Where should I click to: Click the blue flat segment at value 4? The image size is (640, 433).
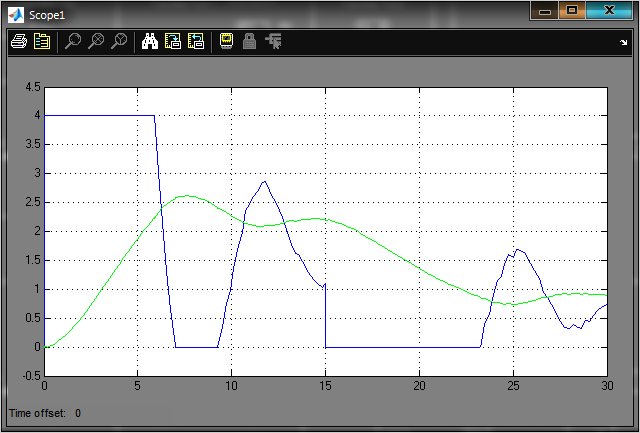tap(99, 115)
